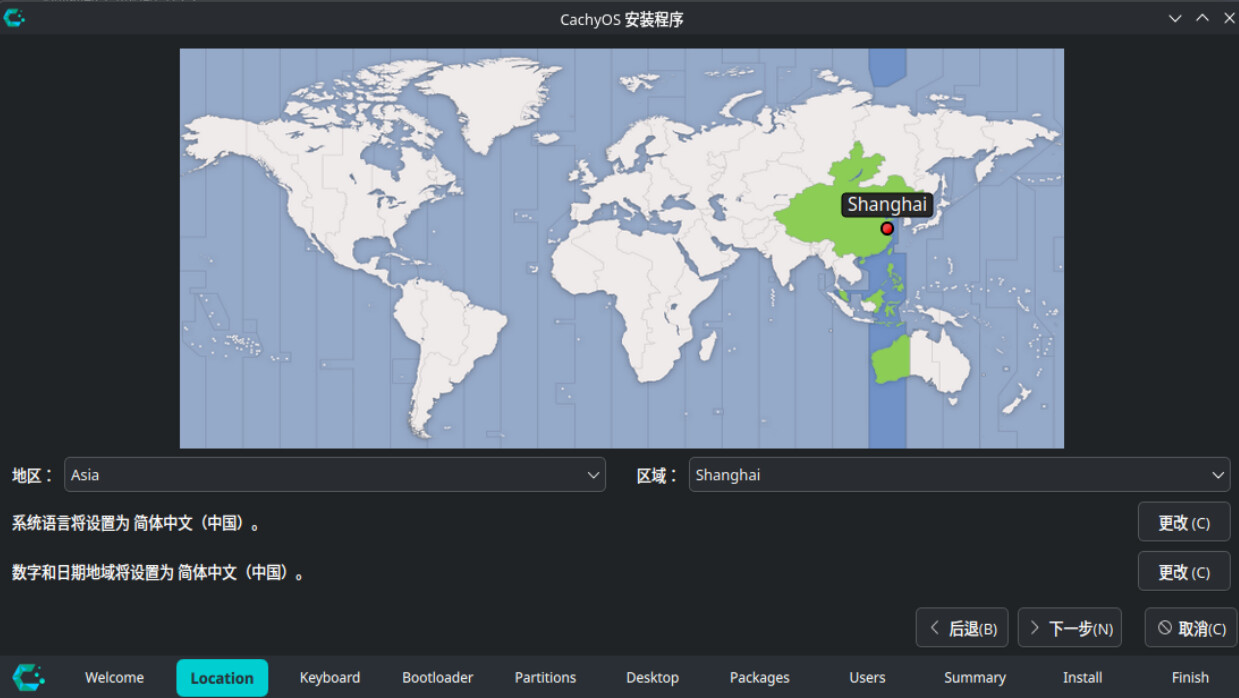The width and height of the screenshot is (1239, 698).
Task: Open the 区域 Shanghai dropdown
Action: coord(959,475)
